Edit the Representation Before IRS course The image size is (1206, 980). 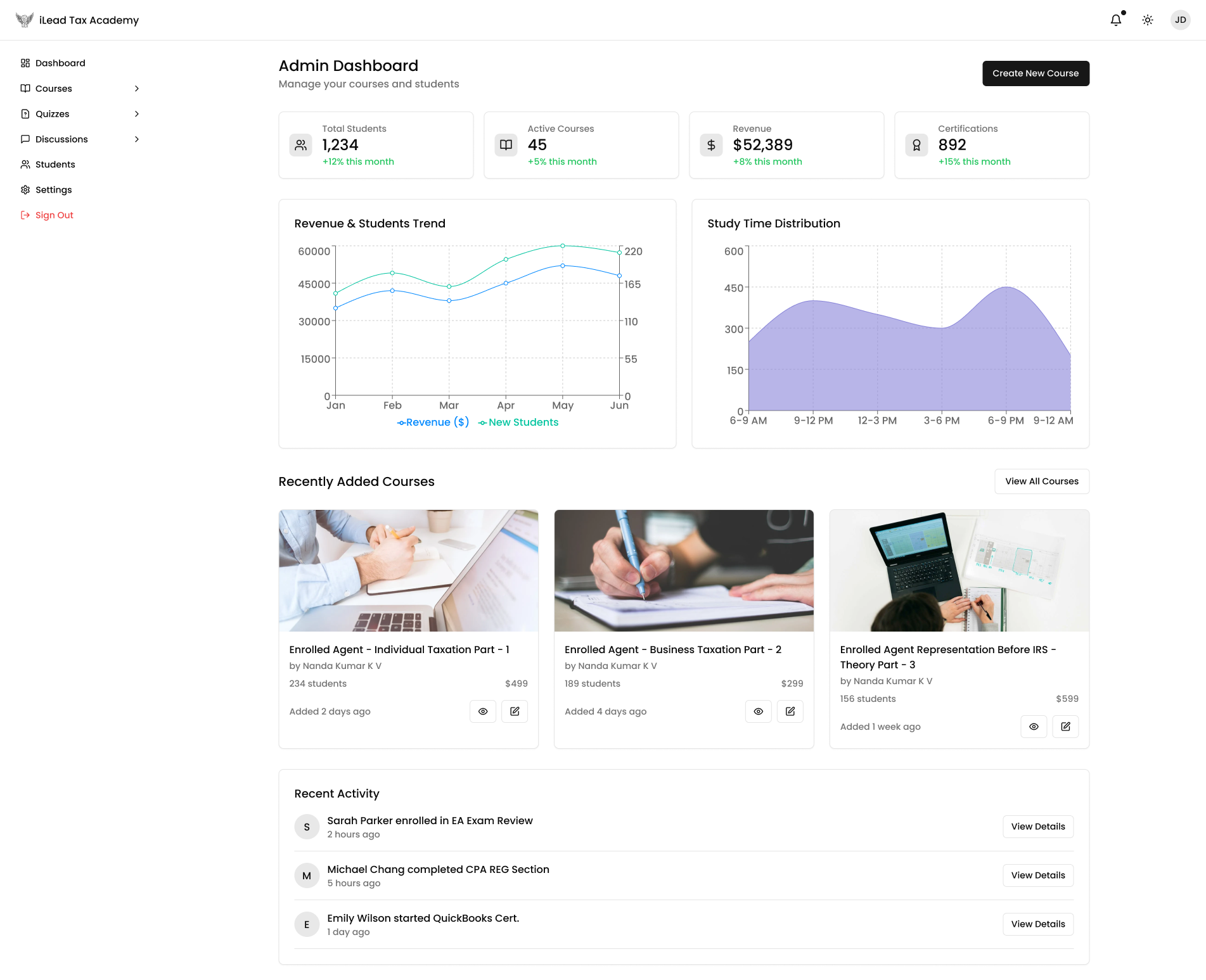[x=1065, y=727]
